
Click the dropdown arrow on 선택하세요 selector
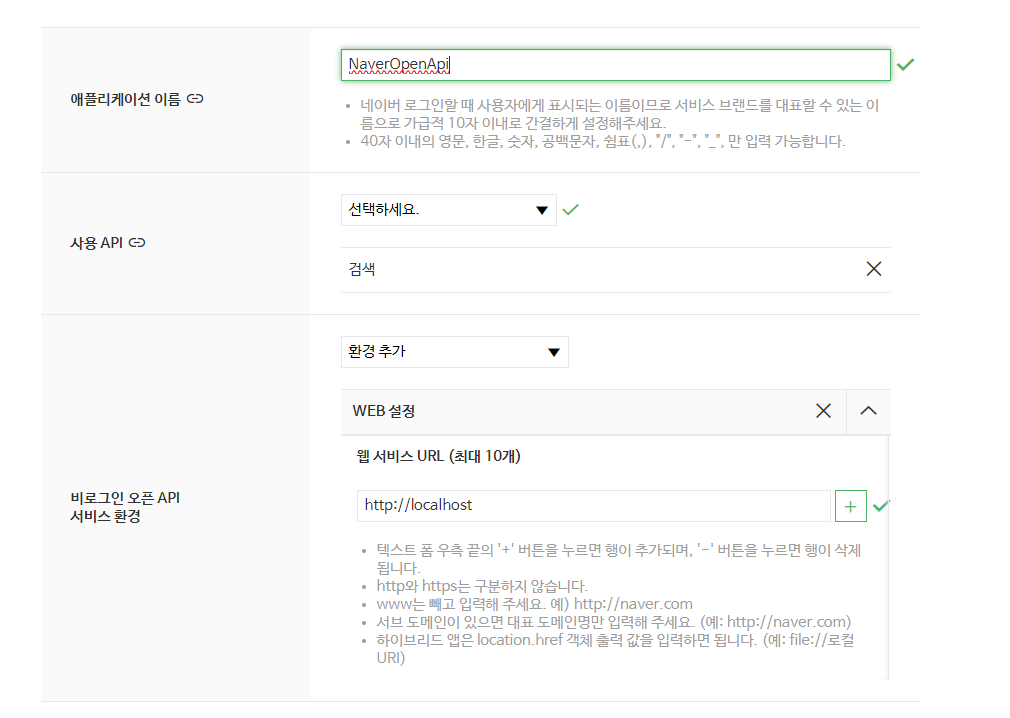pos(541,209)
